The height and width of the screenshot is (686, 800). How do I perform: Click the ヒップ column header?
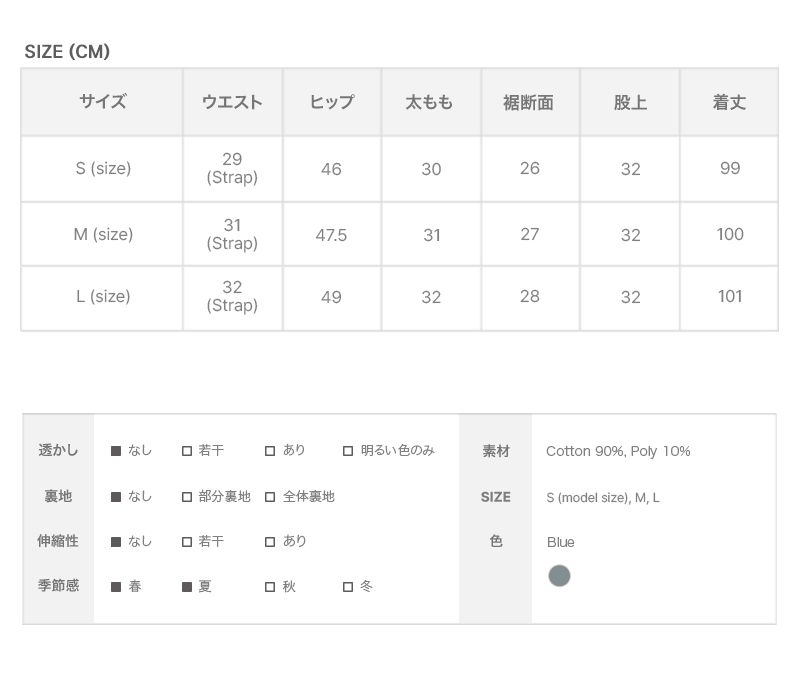[x=331, y=102]
